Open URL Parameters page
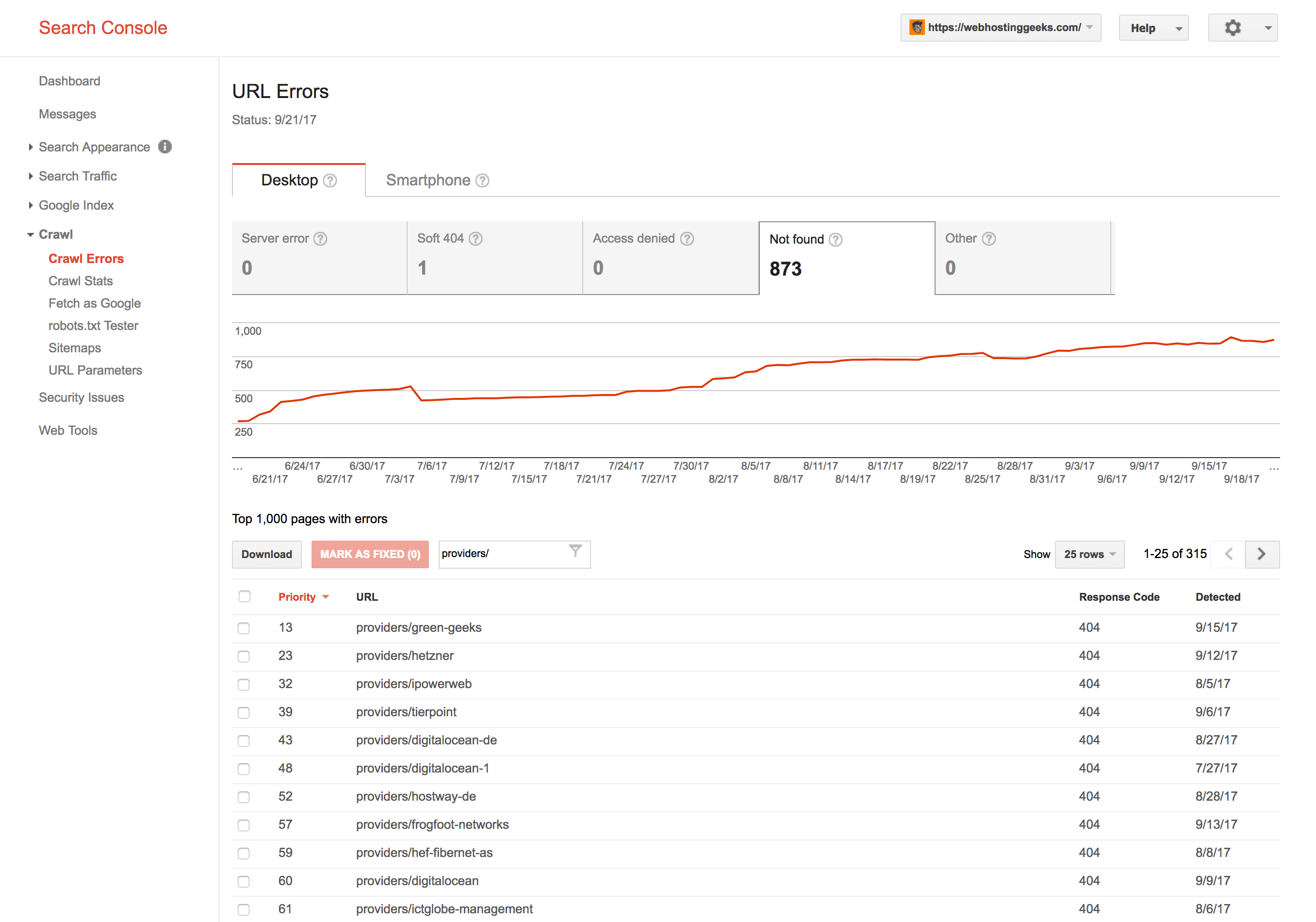The image size is (1316, 922). click(95, 370)
